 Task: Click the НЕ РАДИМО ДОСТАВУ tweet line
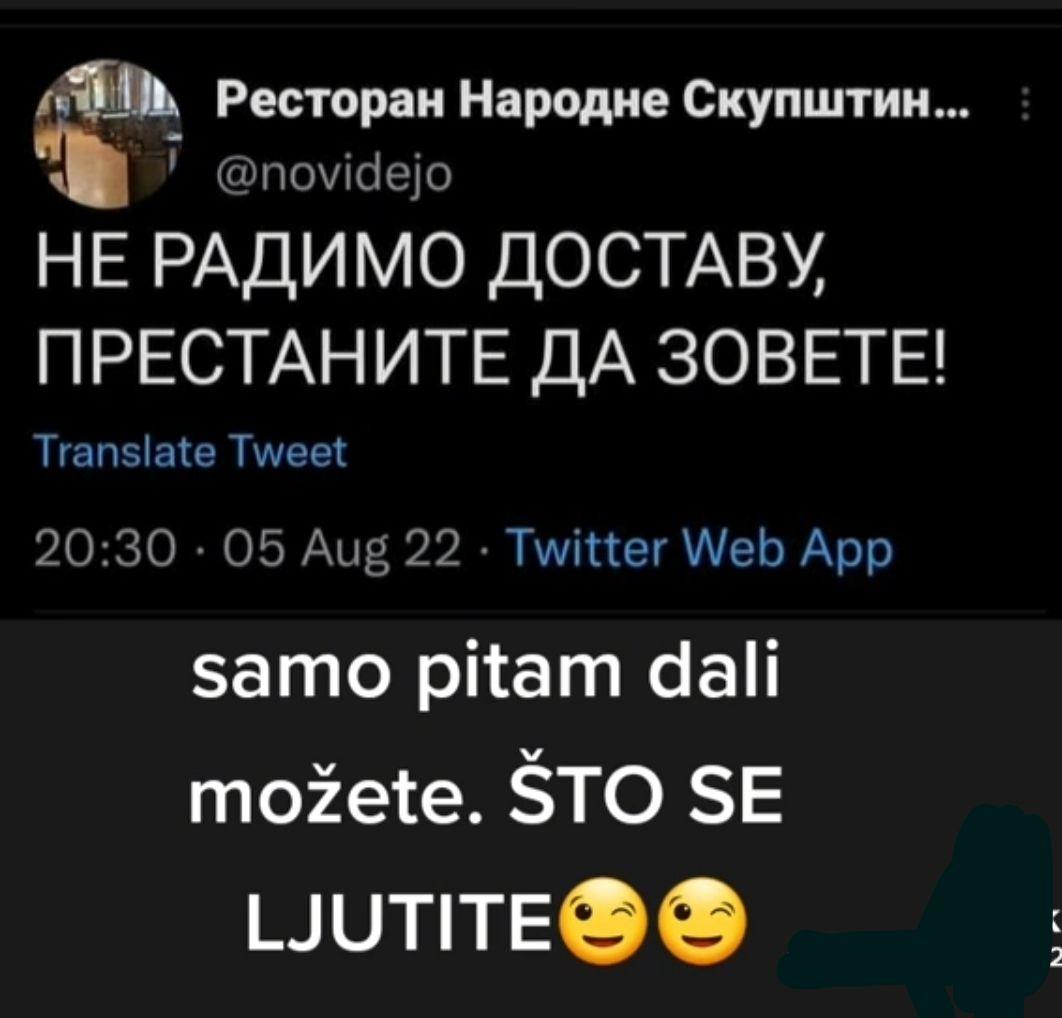[x=431, y=264]
